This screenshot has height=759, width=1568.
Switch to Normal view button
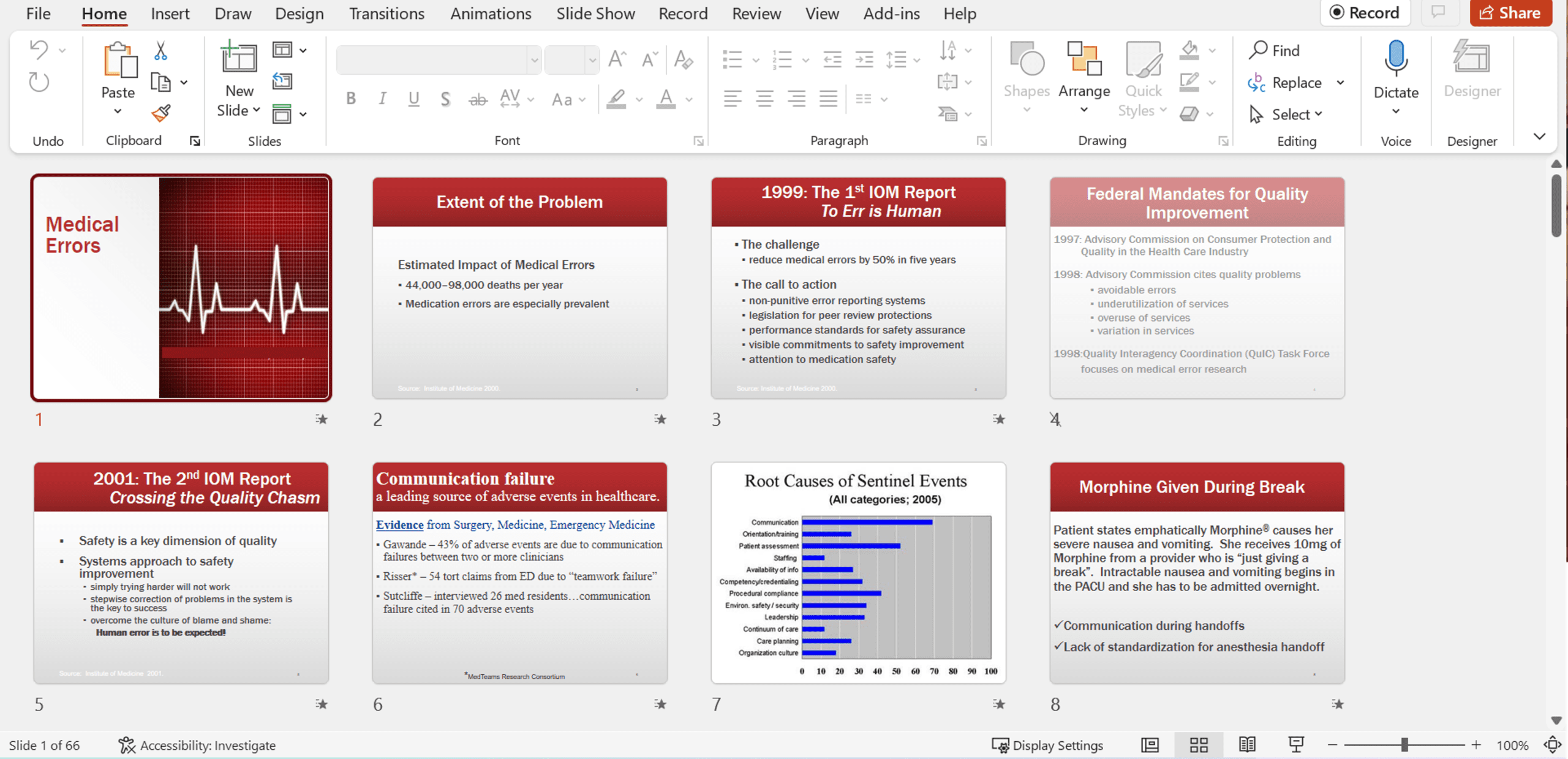coord(1150,745)
